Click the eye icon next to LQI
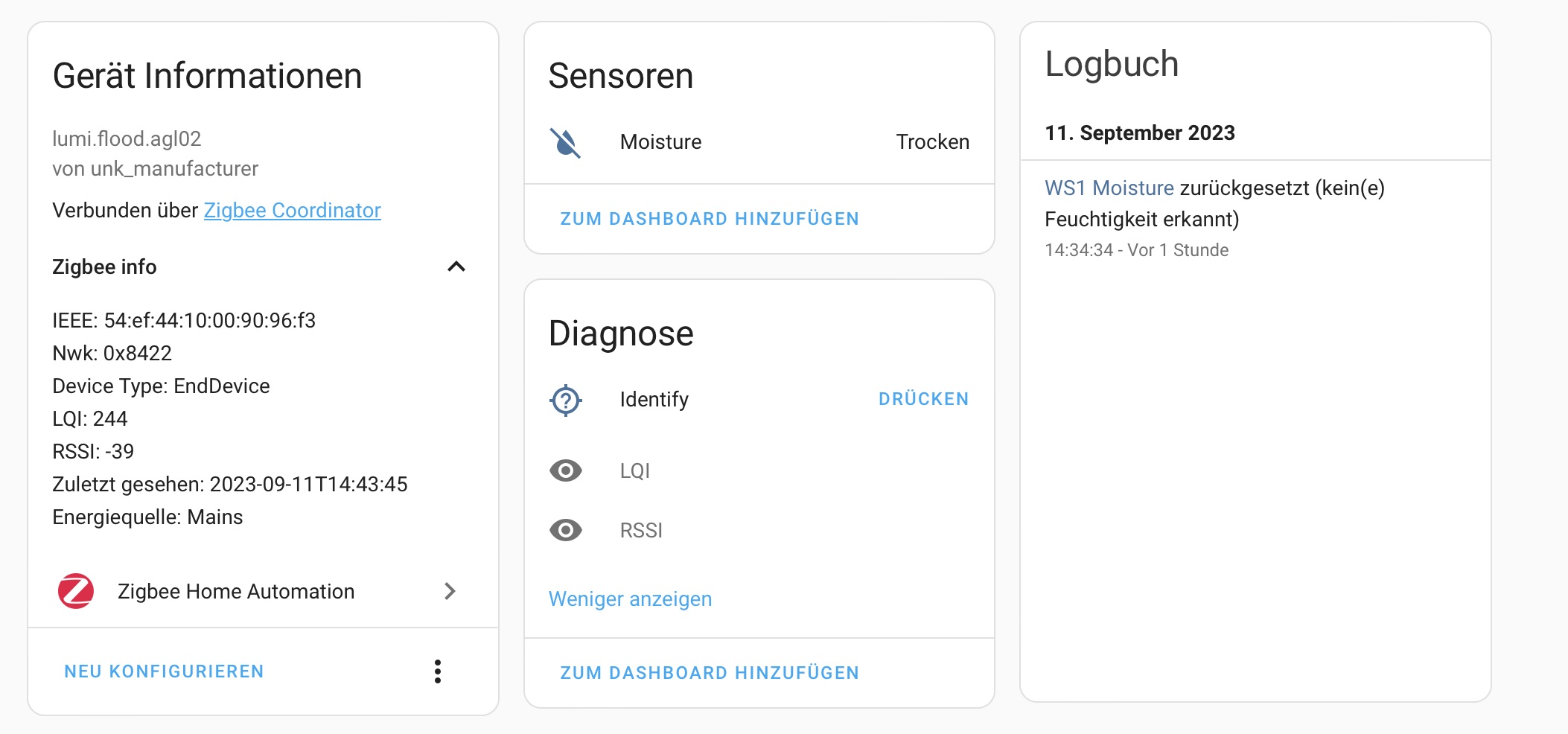 (566, 470)
